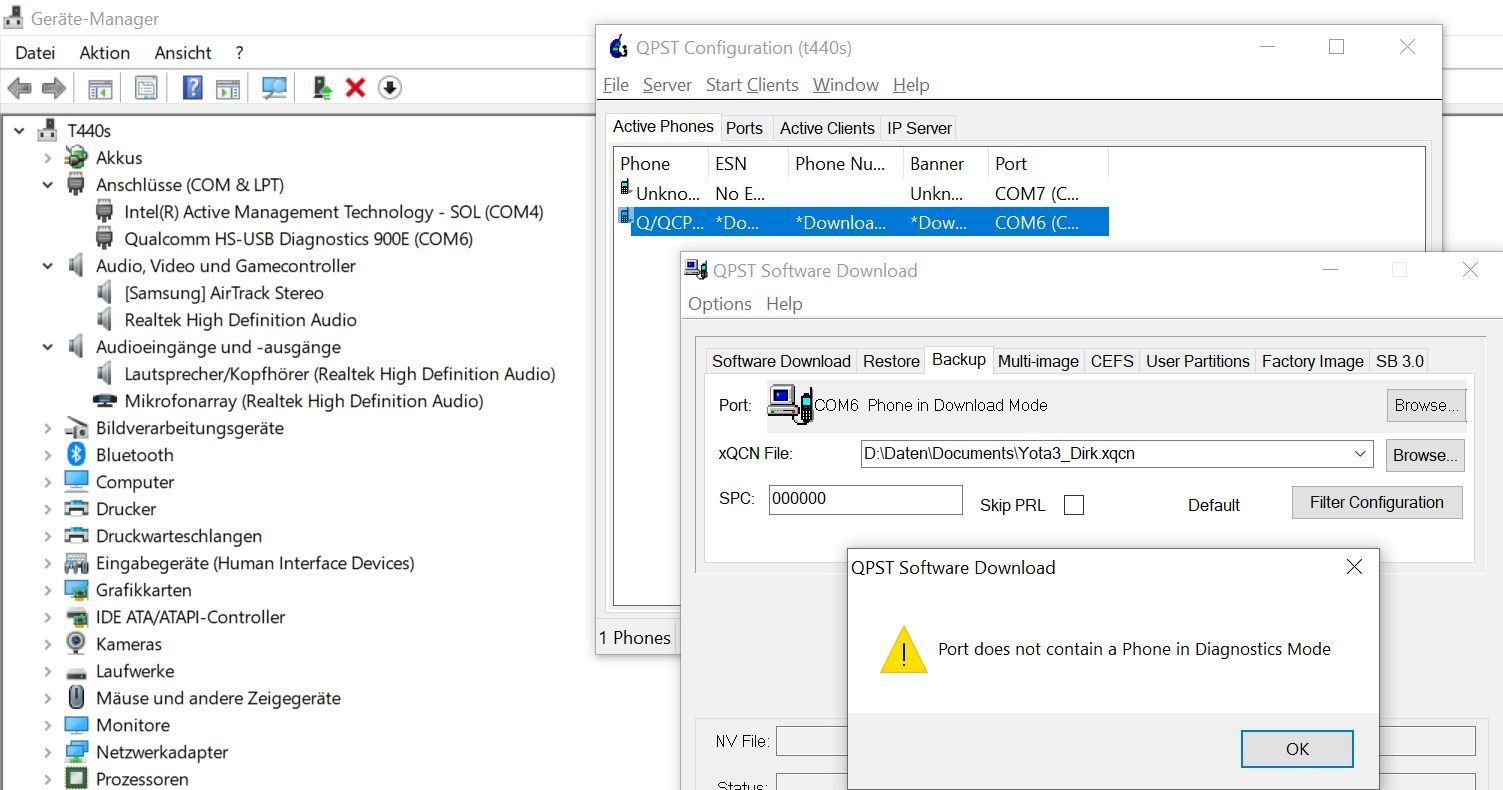Screen dimensions: 1503x790
Task: Click the Mäuse und andere Zeigegeräte mouse icon
Action: 76,698
